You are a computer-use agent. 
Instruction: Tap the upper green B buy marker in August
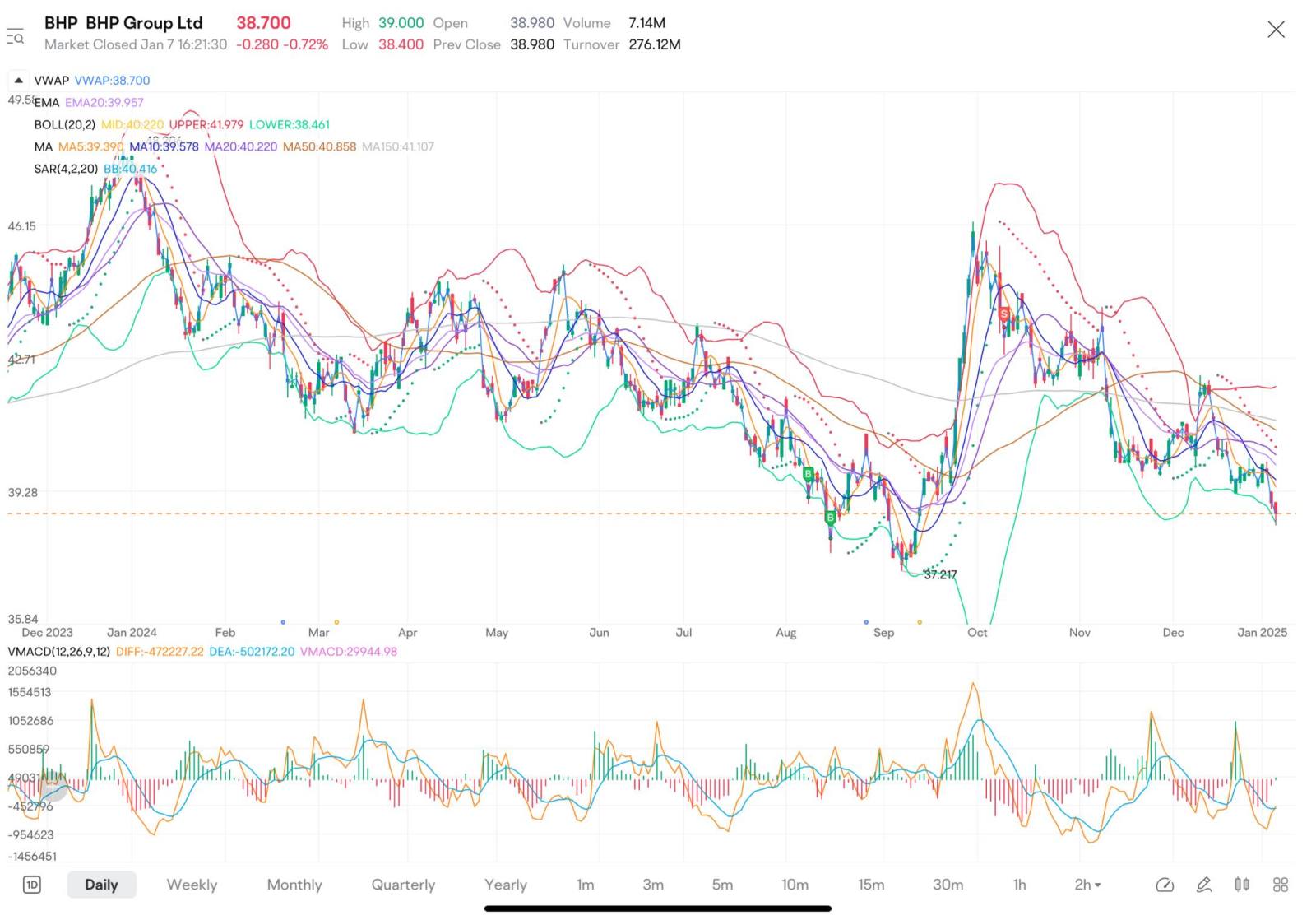(809, 474)
